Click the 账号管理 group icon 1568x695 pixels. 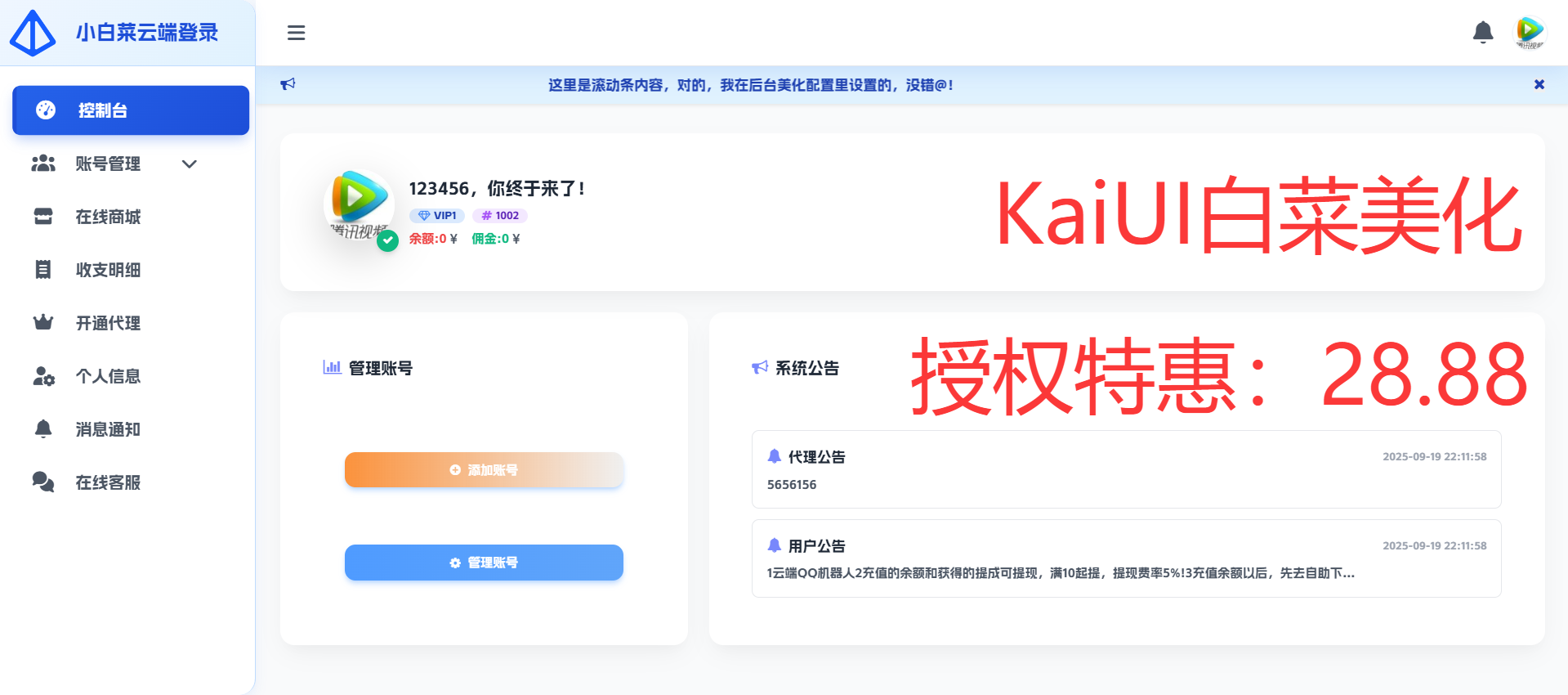(43, 164)
